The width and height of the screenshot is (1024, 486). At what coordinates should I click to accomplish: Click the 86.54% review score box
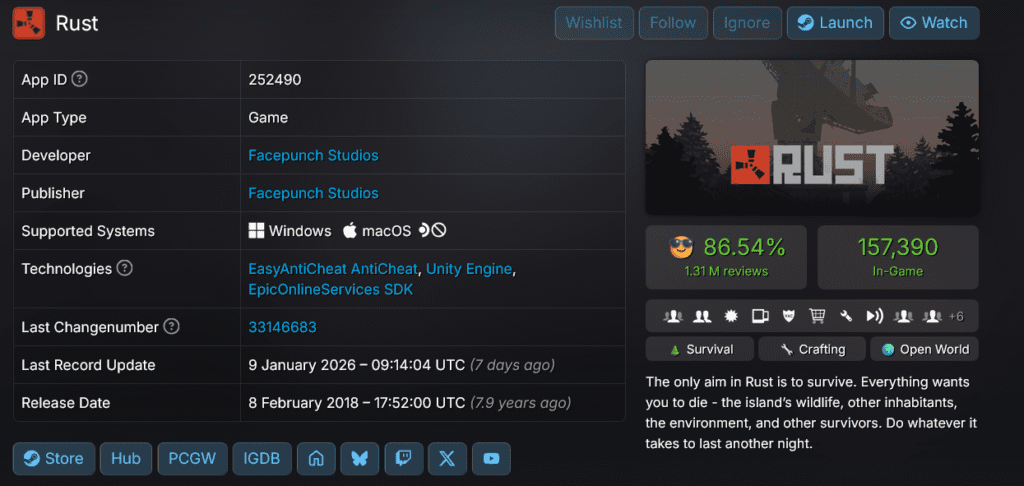click(x=726, y=257)
